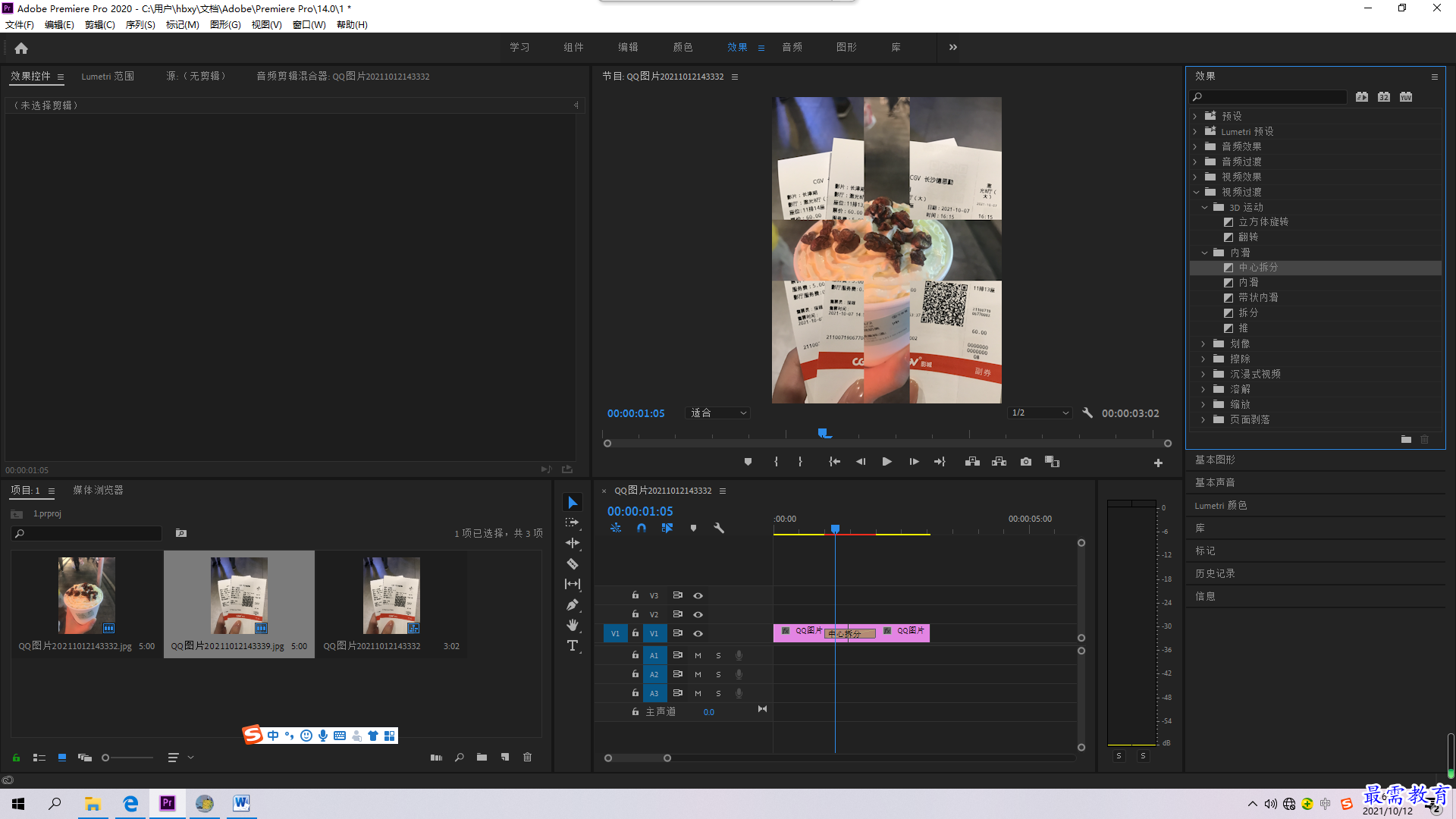Open the 基本图形 panel

(1215, 460)
